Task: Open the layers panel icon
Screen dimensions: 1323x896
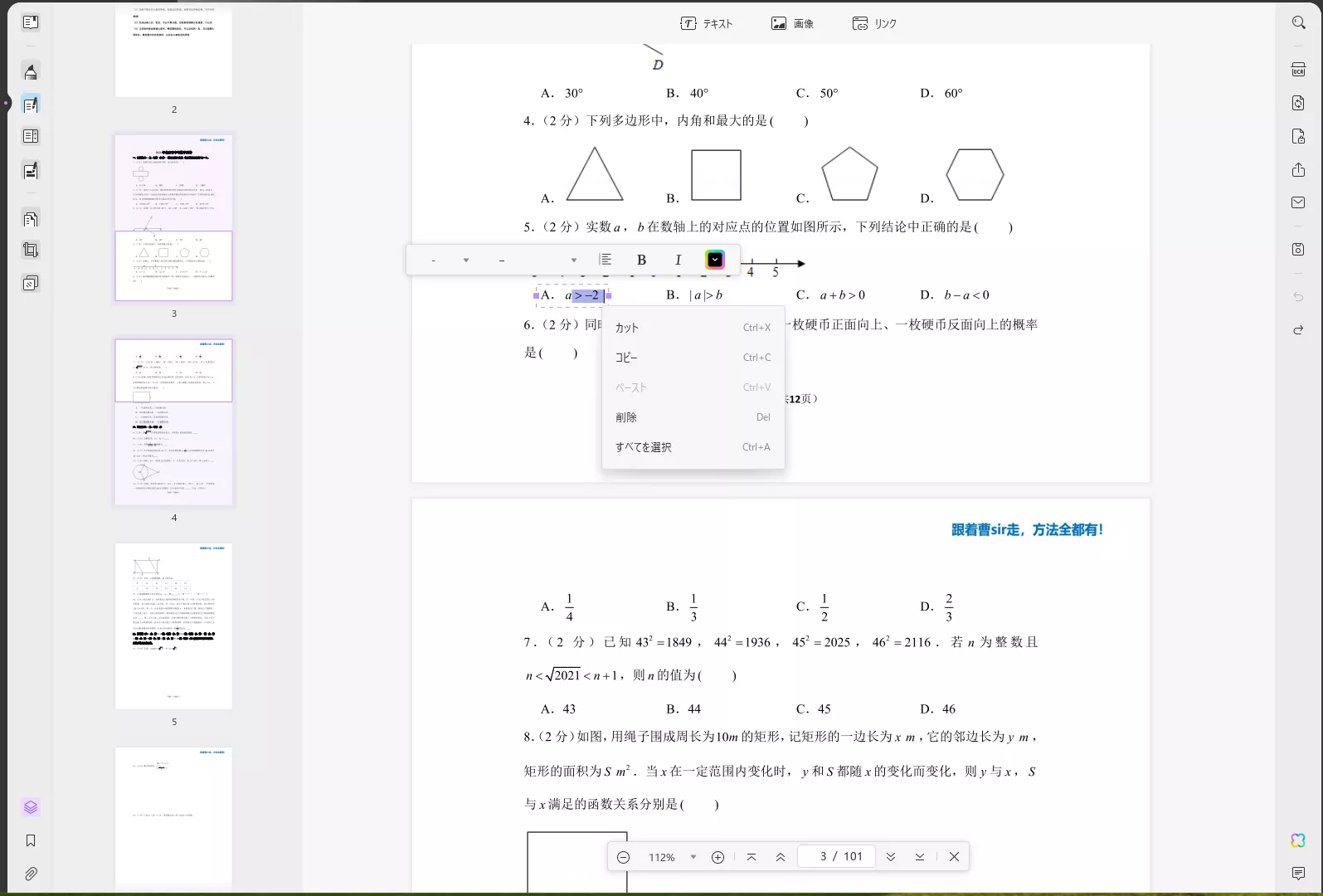Action: (x=31, y=807)
